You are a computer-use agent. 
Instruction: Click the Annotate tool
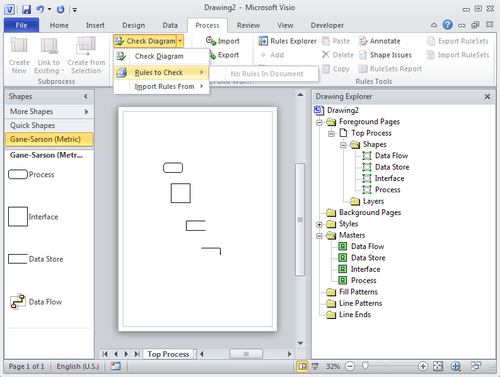coord(380,41)
